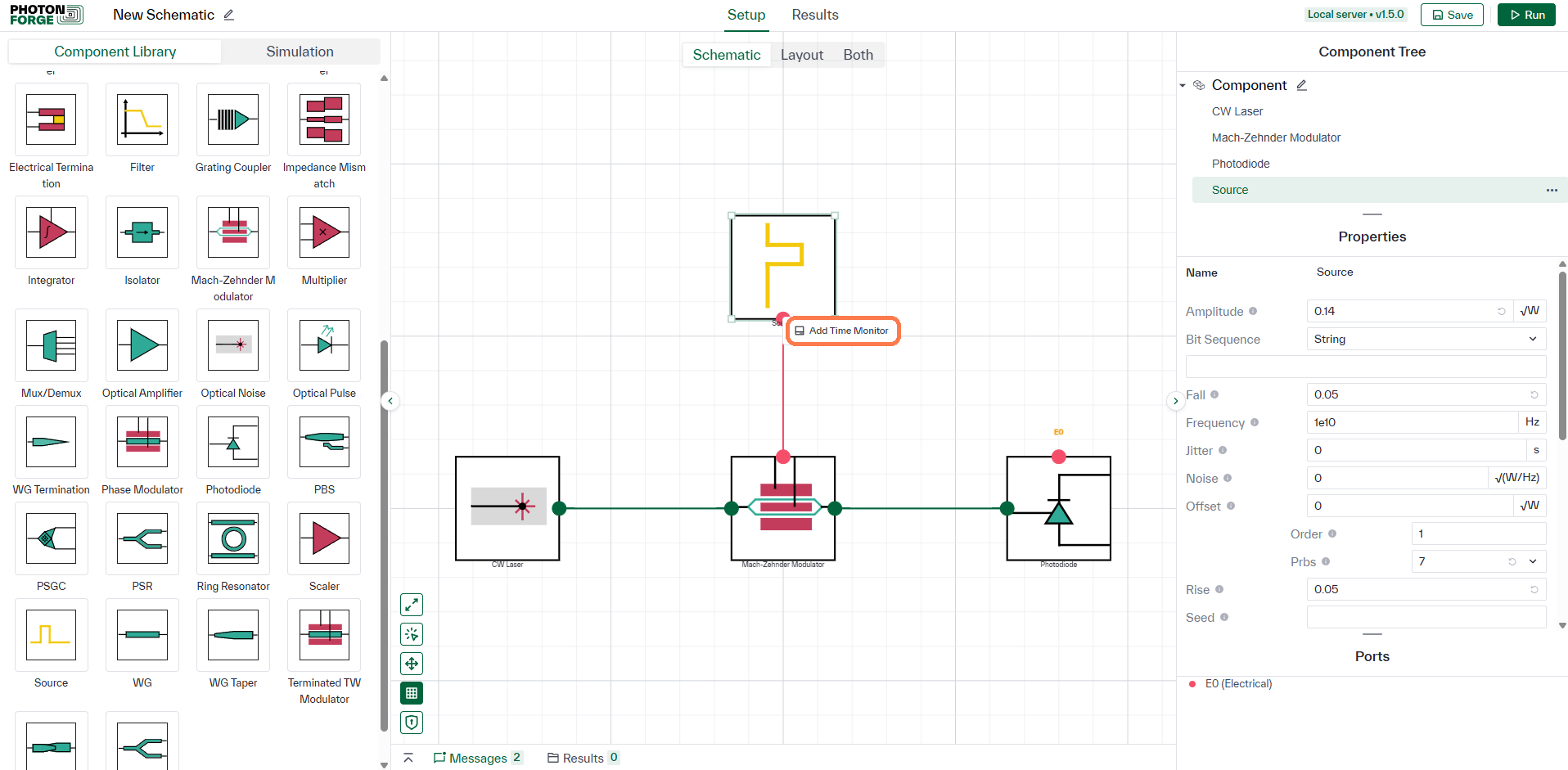Select the PSGC component icon
Screen dimensions: 1568x770
[x=52, y=539]
